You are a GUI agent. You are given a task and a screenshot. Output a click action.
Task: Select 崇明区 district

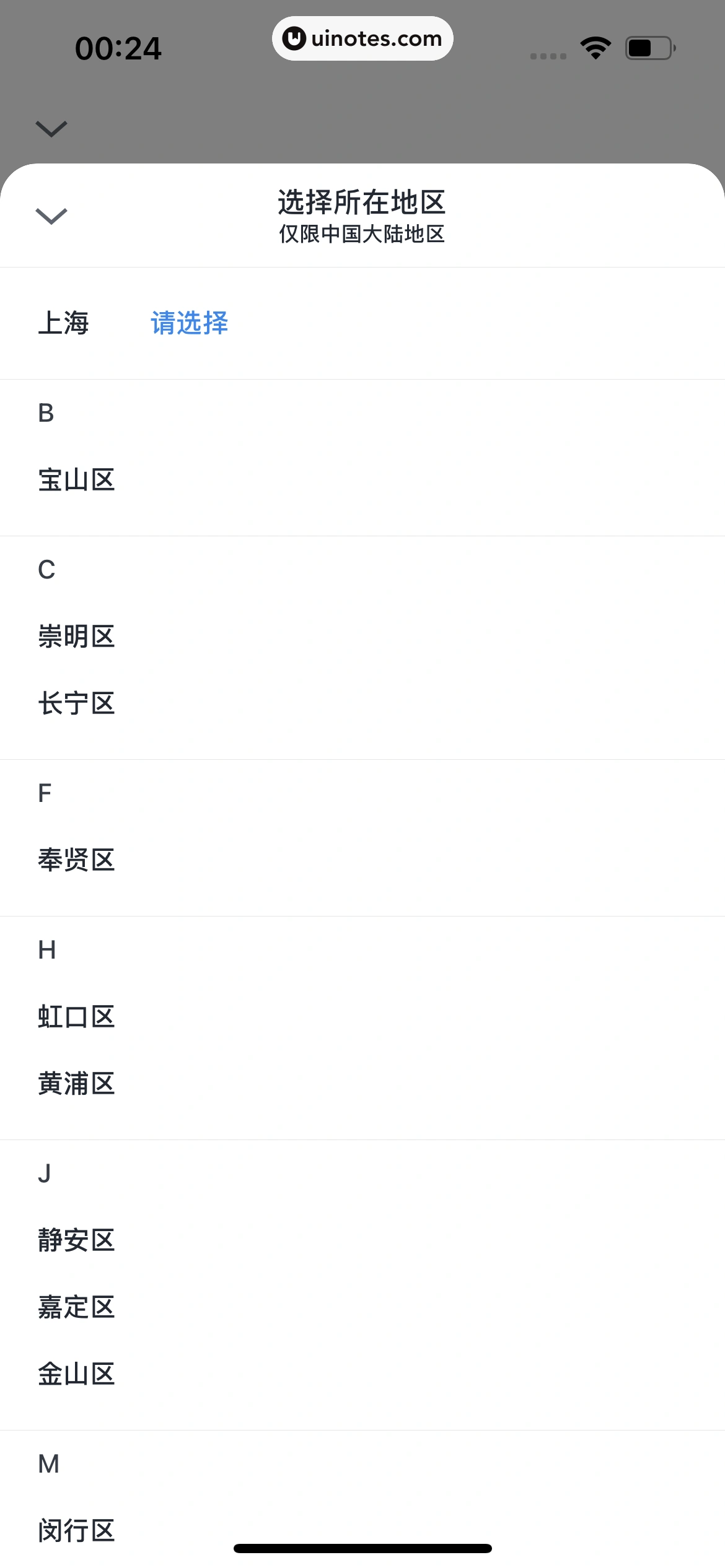click(x=76, y=635)
